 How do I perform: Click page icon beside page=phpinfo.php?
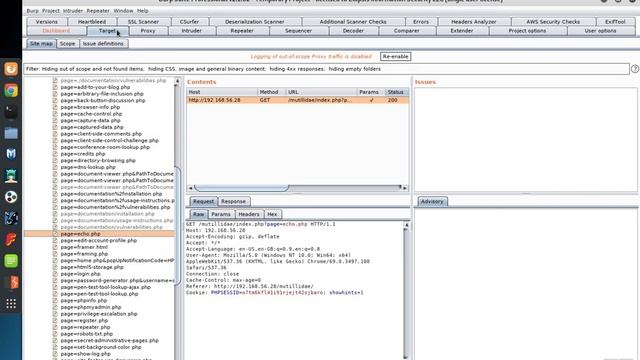click(x=55, y=300)
